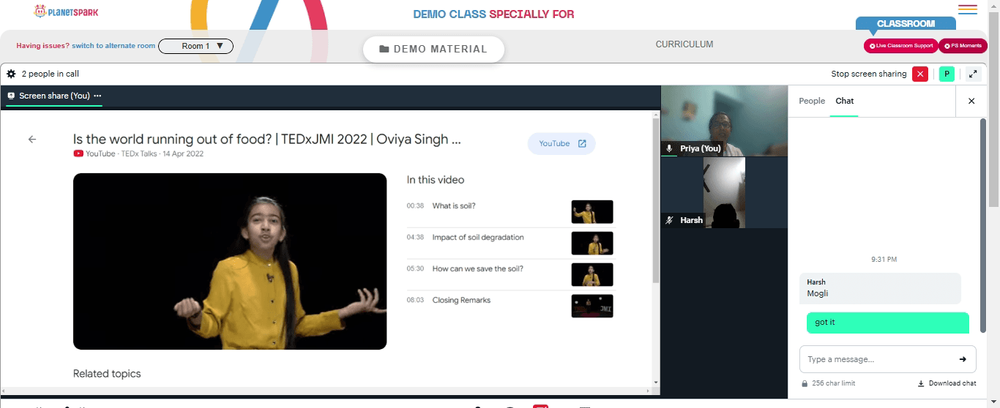Open call settings gear icon
Image resolution: width=1000 pixels, height=408 pixels.
11,74
